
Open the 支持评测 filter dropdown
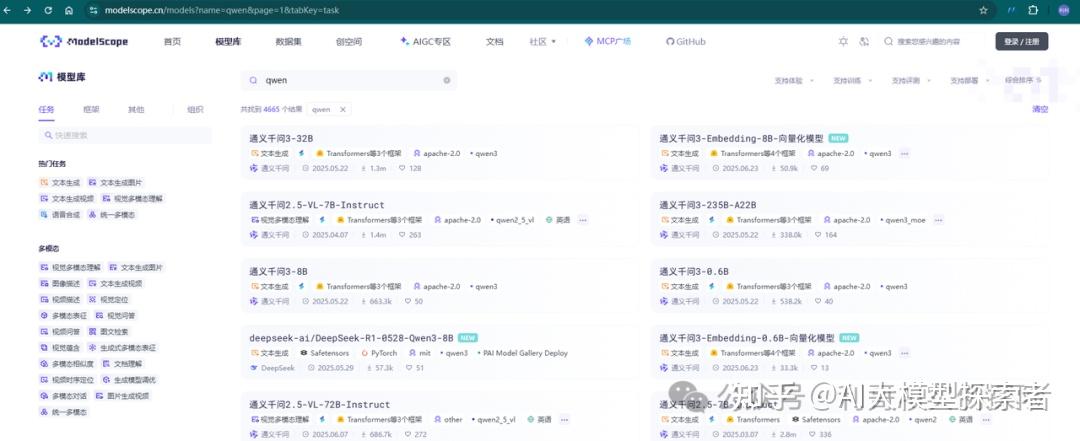coord(911,81)
